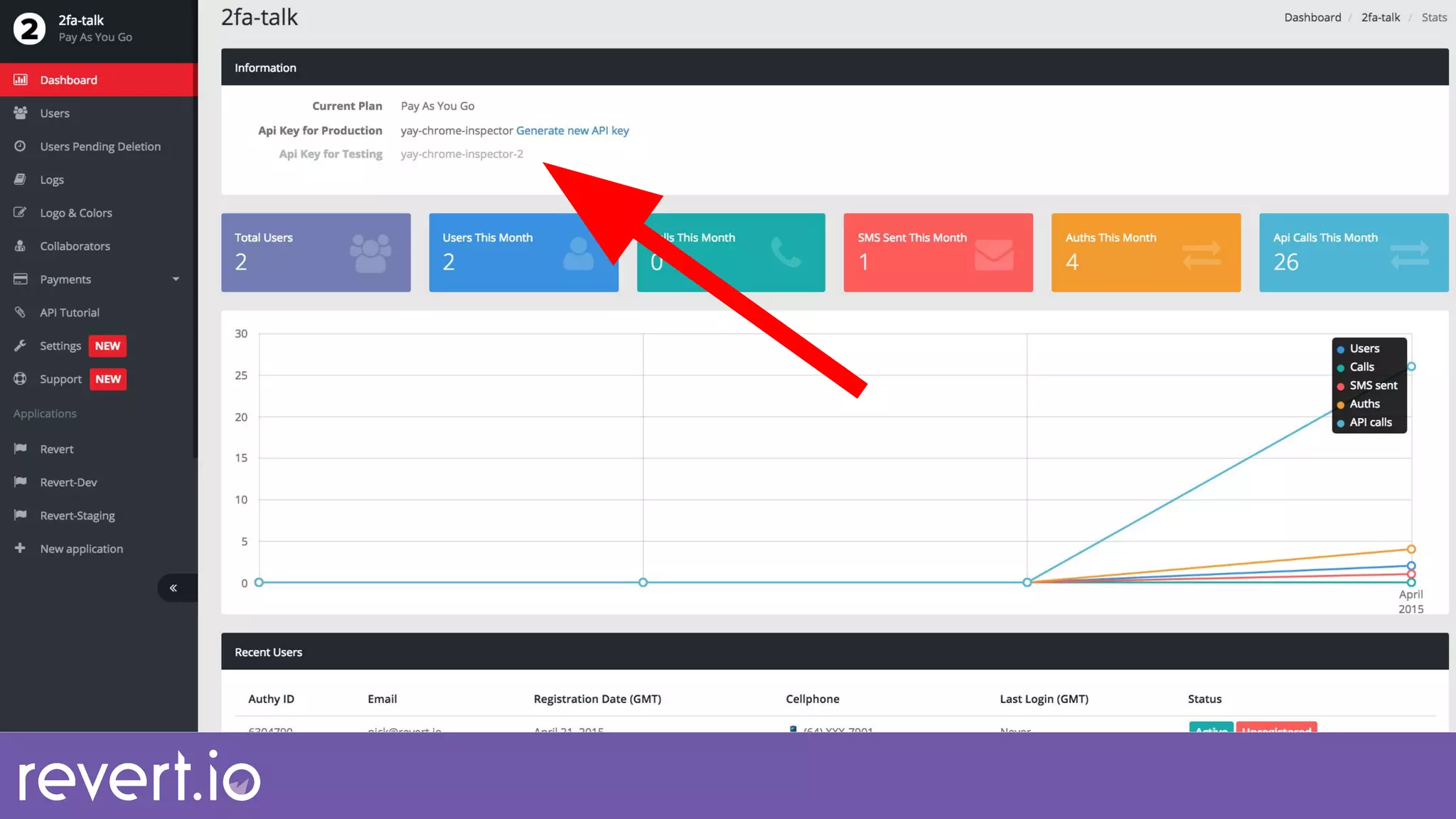Click the Collaborators person icon
1456x819 pixels.
click(x=20, y=246)
